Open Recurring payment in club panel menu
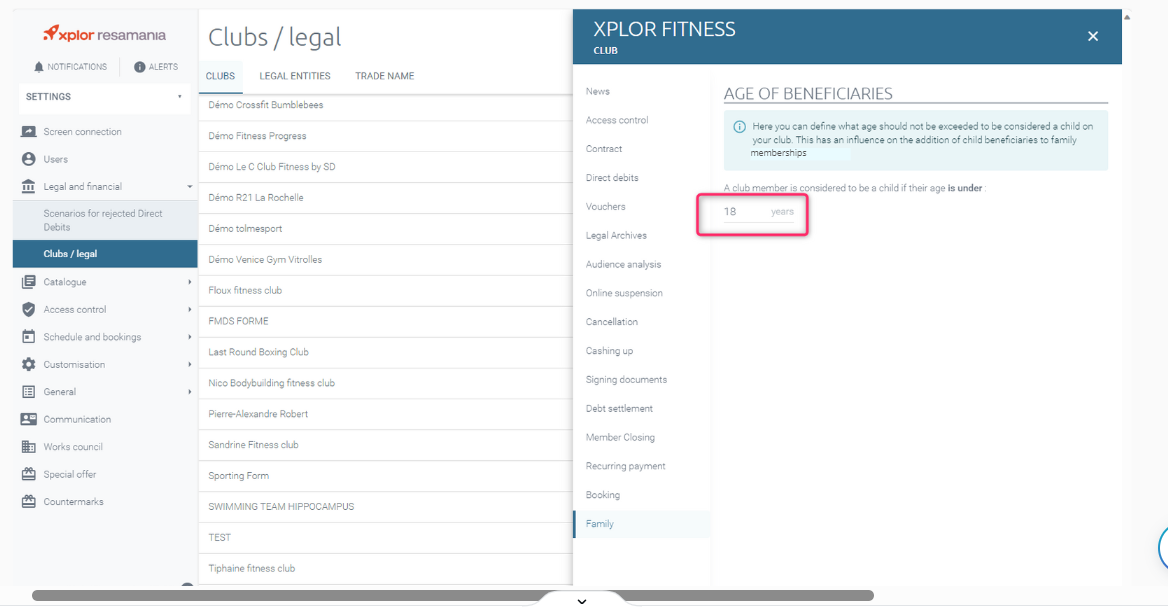The width and height of the screenshot is (1168, 609). [x=625, y=466]
